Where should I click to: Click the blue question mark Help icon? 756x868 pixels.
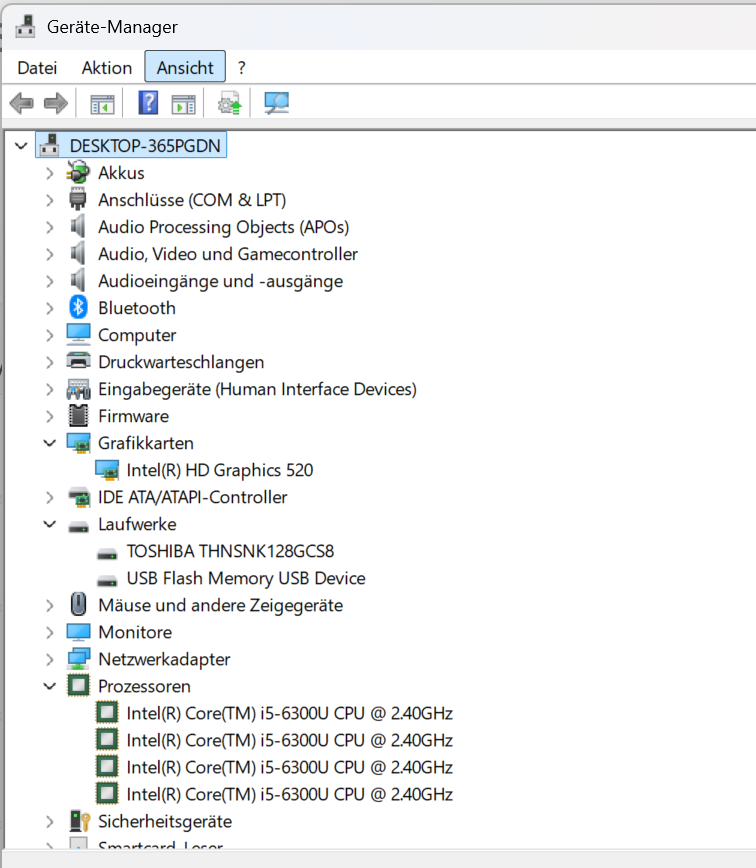(148, 103)
